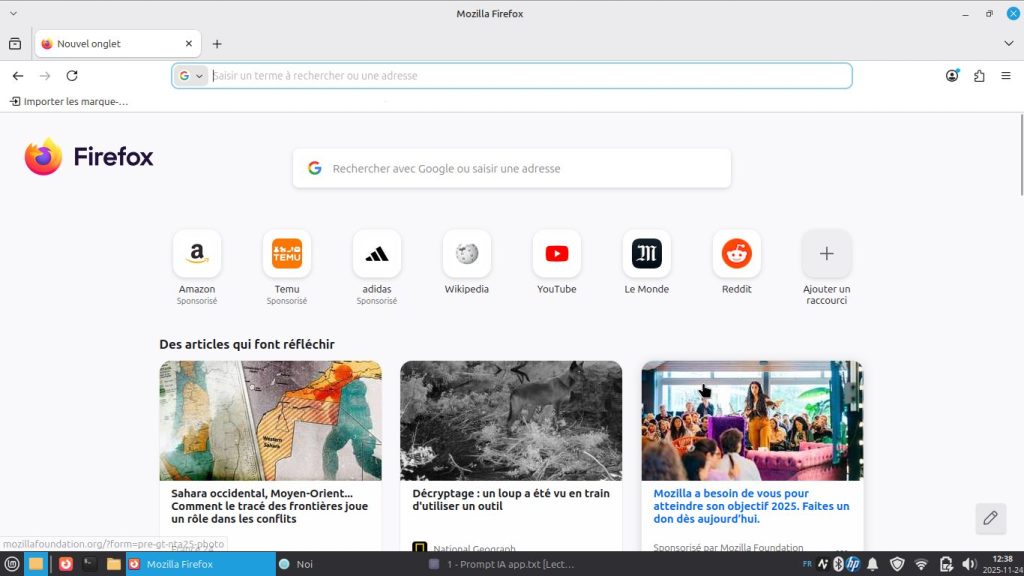Open the Le Monde shortcut
This screenshot has height=576, width=1024.
point(647,254)
